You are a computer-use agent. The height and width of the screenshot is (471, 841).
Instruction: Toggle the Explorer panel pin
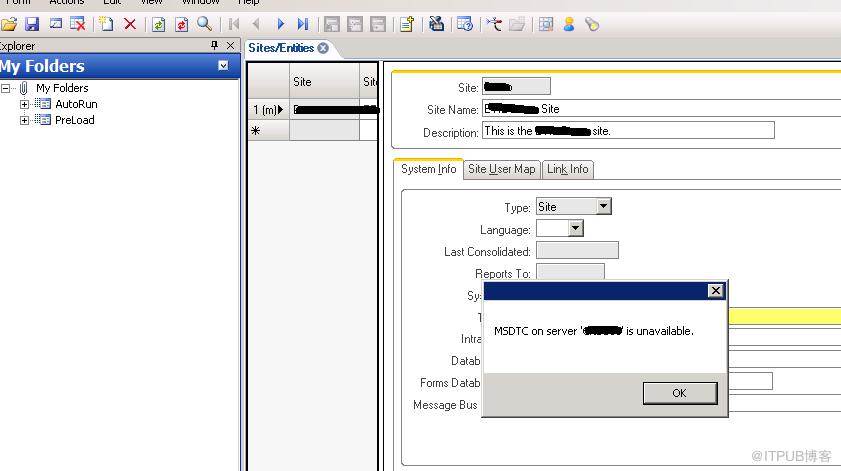[x=215, y=46]
